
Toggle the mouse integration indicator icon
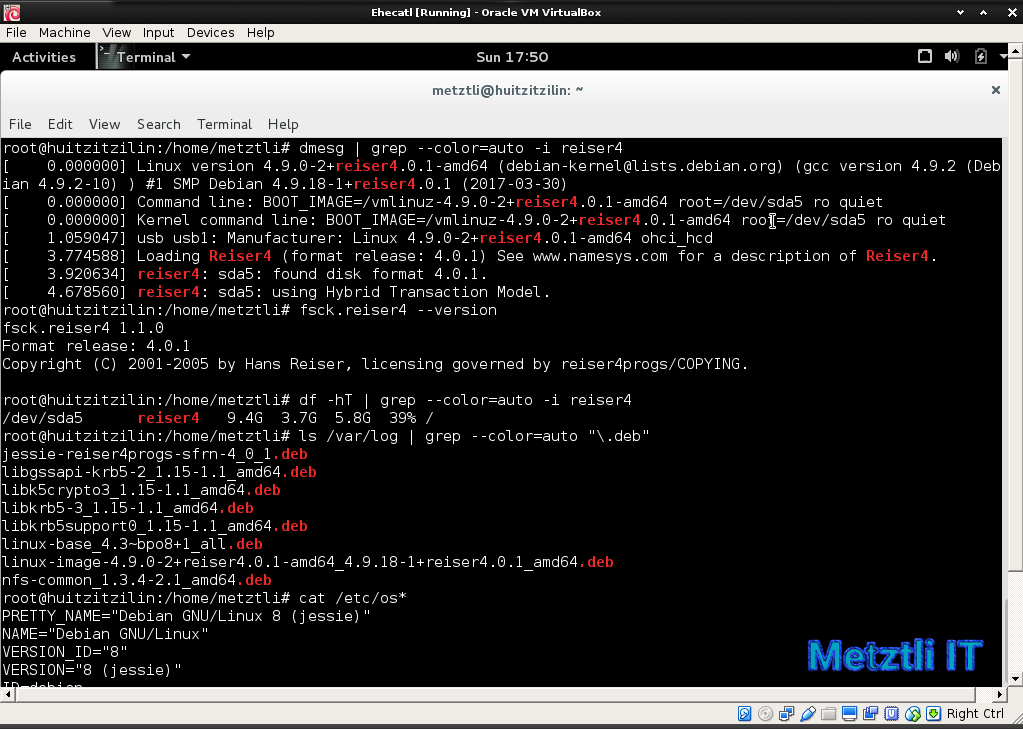tap(913, 713)
